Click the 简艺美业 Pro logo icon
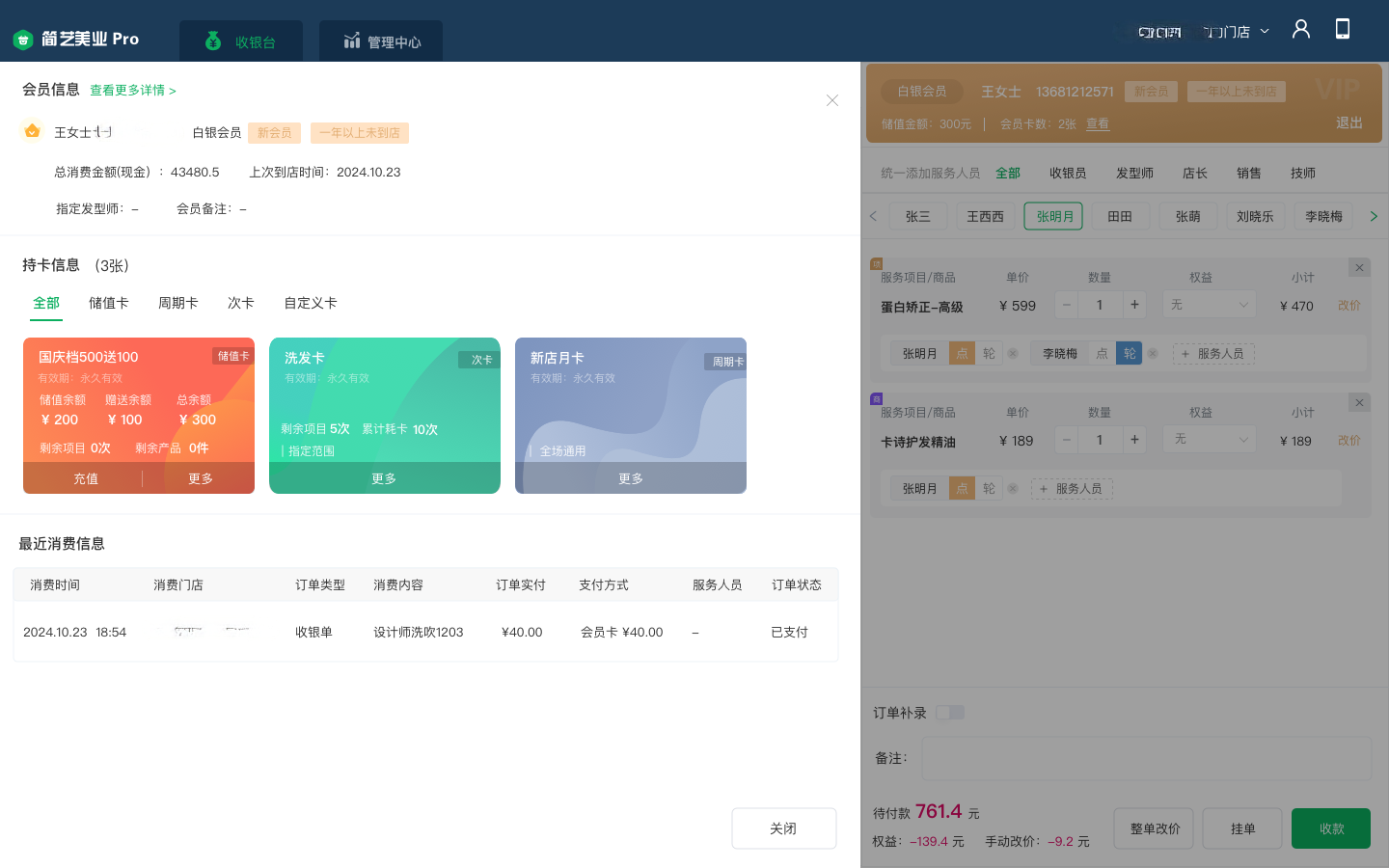Screen dimensions: 1389x868 [21, 39]
